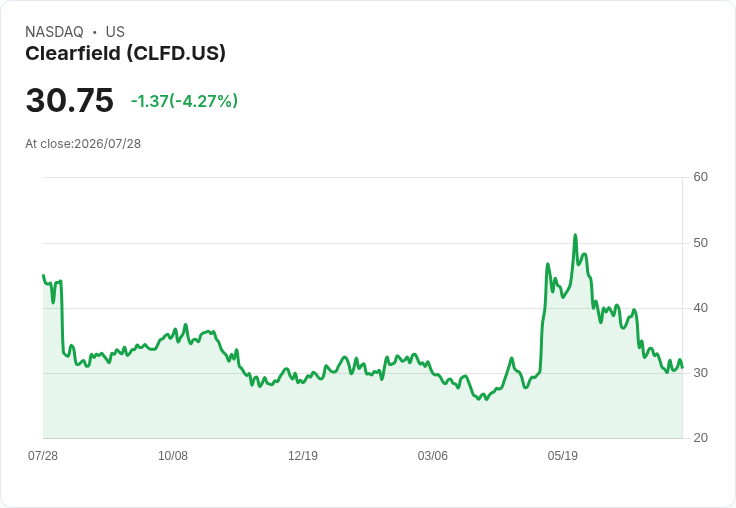Click the chart line's starting point near 45
This screenshot has height=508, width=736.
(x=43, y=276)
